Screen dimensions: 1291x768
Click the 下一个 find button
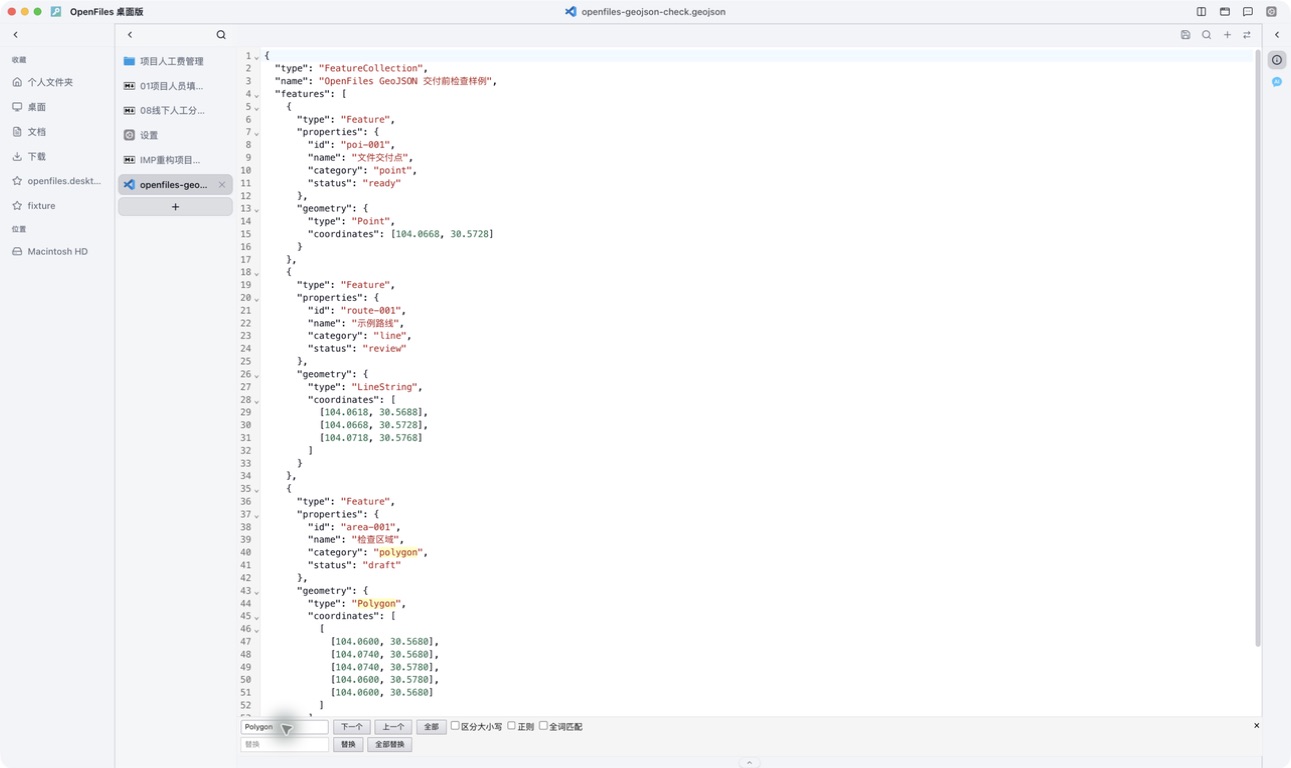coord(351,727)
